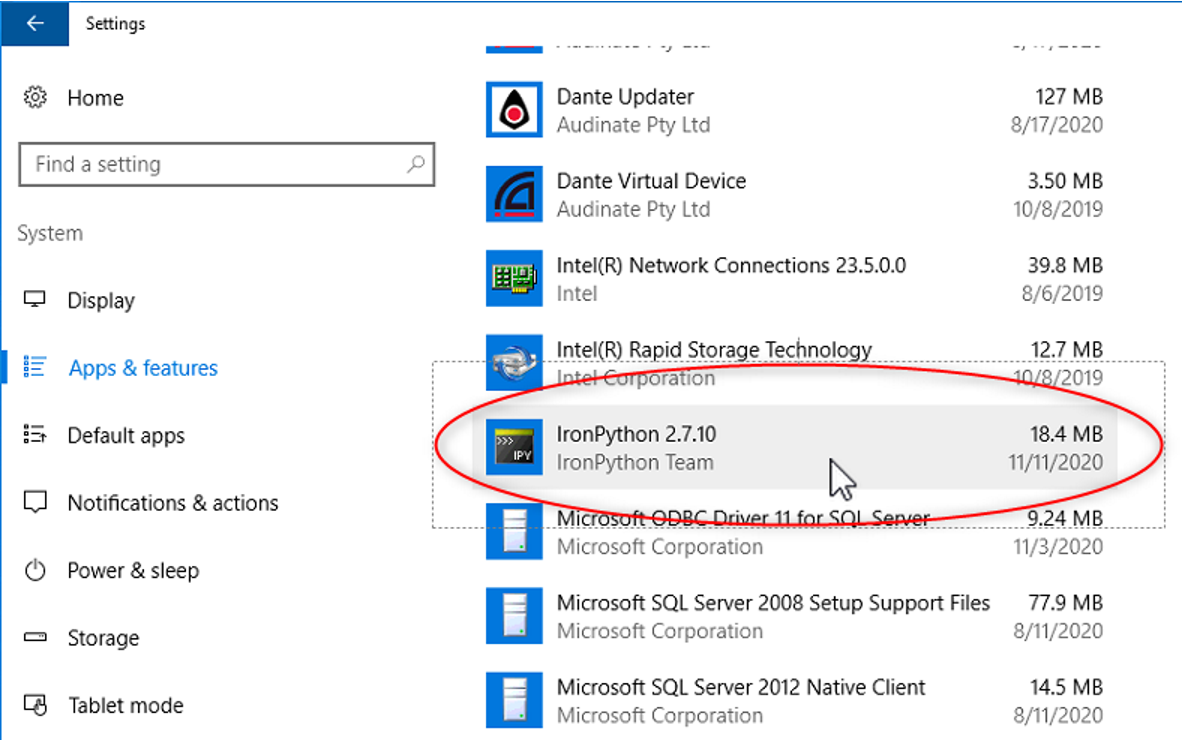Click the Dante Updater app icon
The height and width of the screenshot is (740, 1182).
514,110
